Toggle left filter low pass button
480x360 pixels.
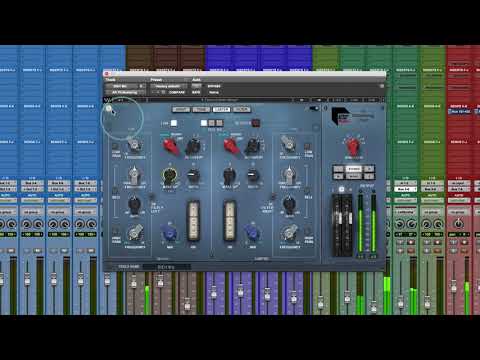pos(115,146)
